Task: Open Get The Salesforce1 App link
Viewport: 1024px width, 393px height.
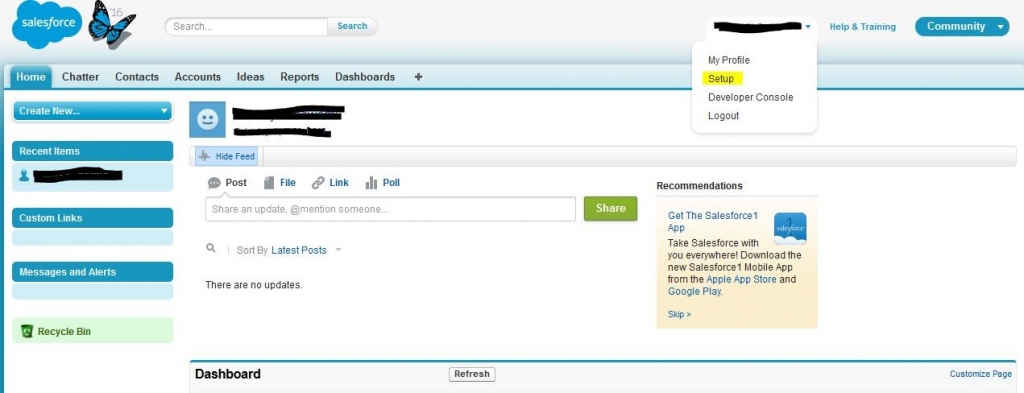Action: (713, 221)
